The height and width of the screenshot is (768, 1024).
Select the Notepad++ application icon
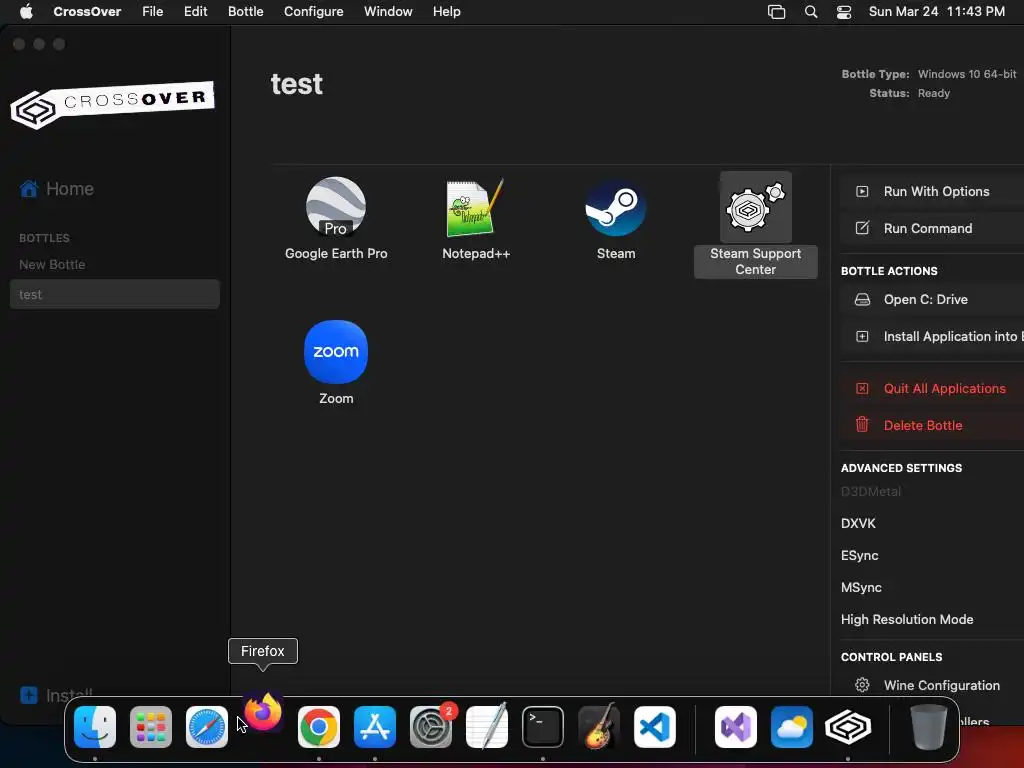pyautogui.click(x=475, y=208)
